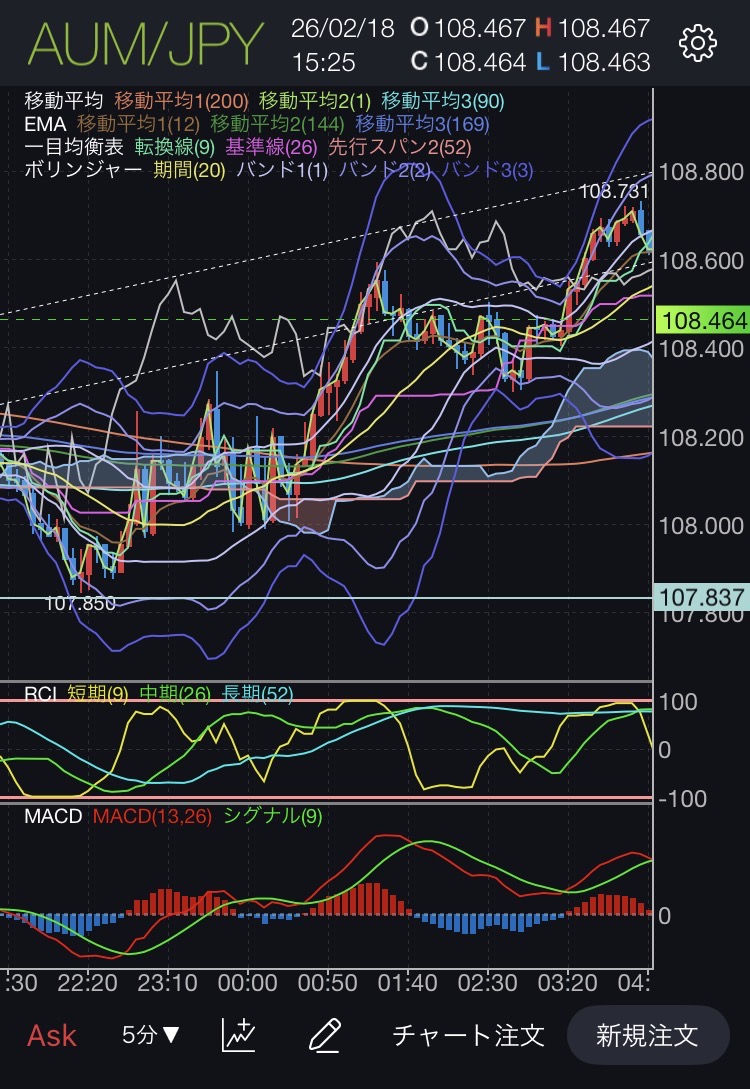Tap the RCI panel label
The height and width of the screenshot is (1089, 750).
pos(40,693)
